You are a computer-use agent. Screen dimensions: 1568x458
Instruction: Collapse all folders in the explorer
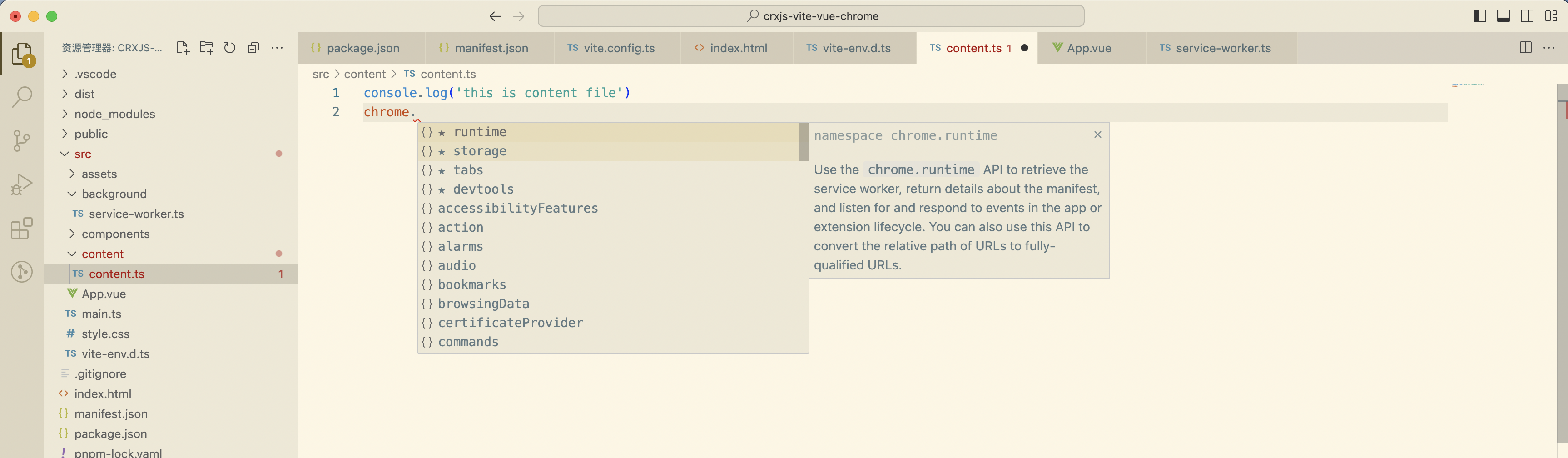coord(253,48)
